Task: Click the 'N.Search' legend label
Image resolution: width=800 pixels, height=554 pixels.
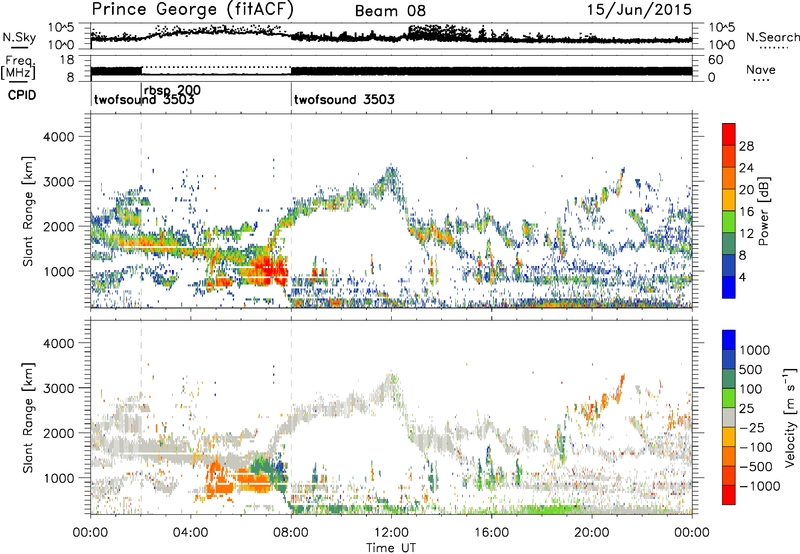Action: click(772, 37)
